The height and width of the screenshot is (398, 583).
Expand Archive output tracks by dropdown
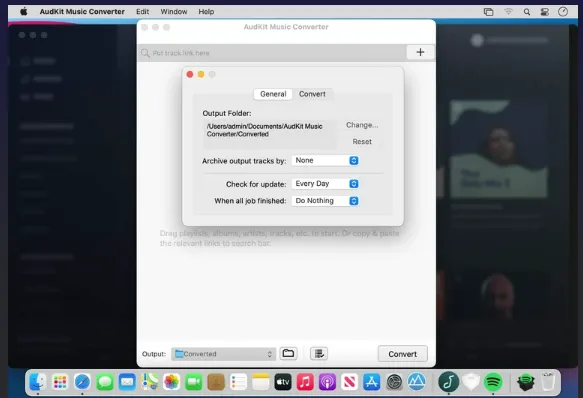(x=325, y=160)
